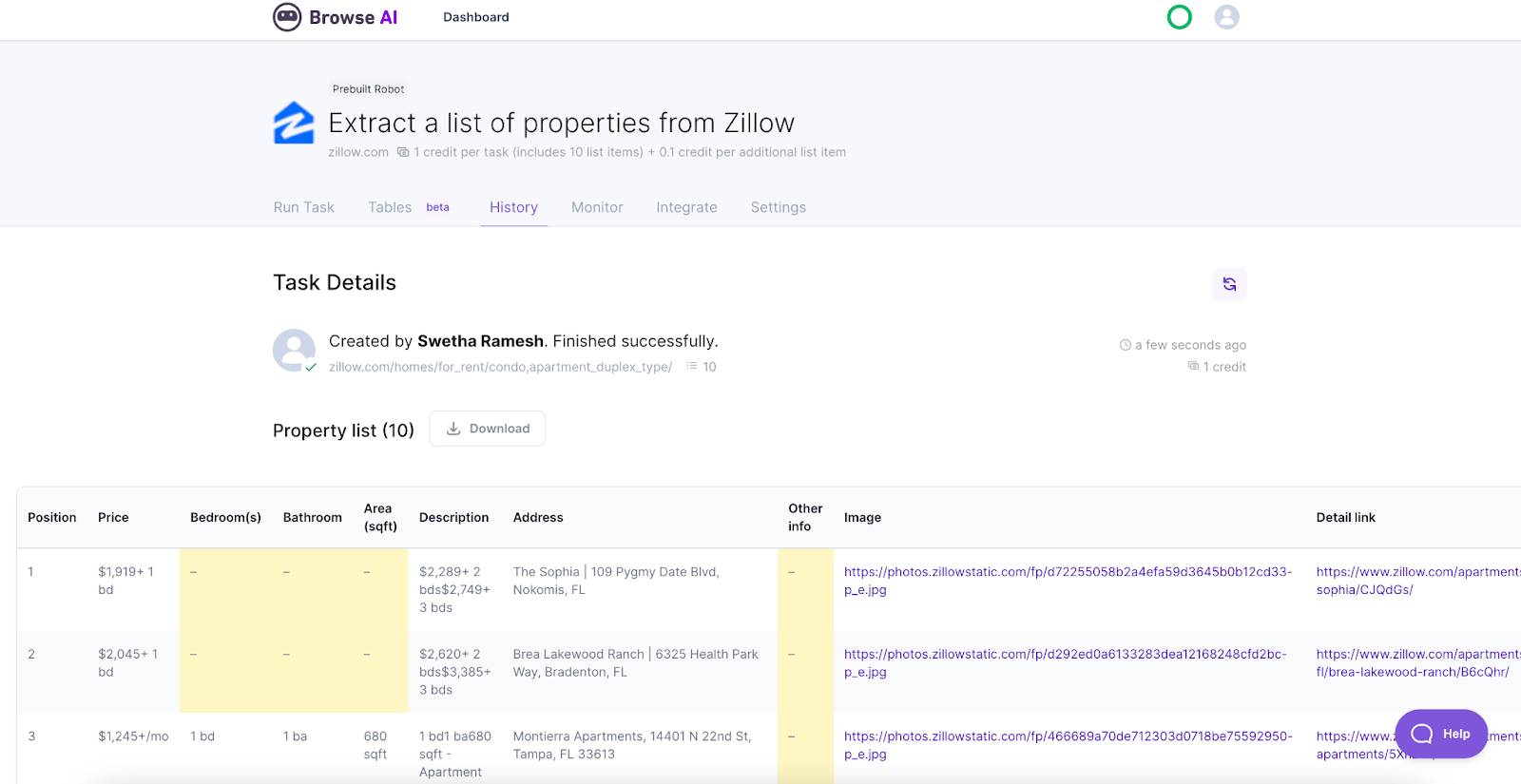Select row position 3 cell
The width and height of the screenshot is (1521, 784).
click(x=31, y=736)
